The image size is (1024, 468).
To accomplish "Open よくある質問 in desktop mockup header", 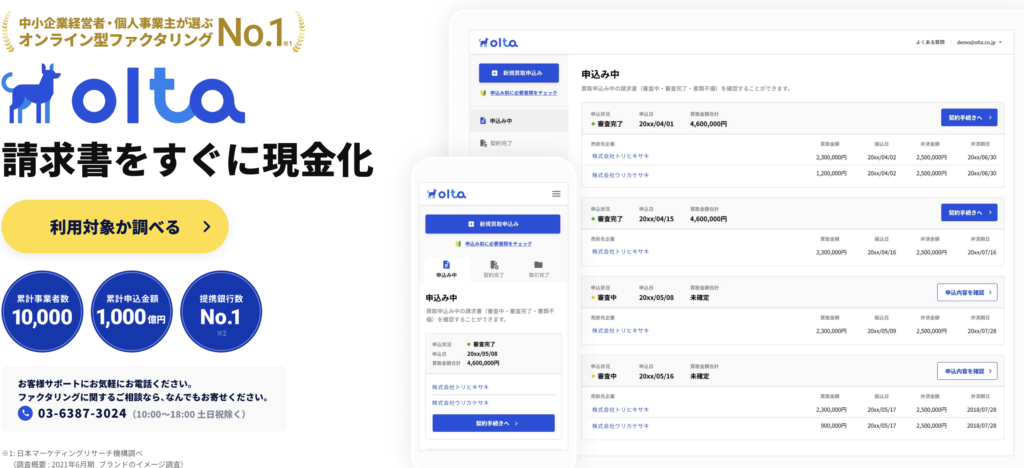I will coord(931,42).
